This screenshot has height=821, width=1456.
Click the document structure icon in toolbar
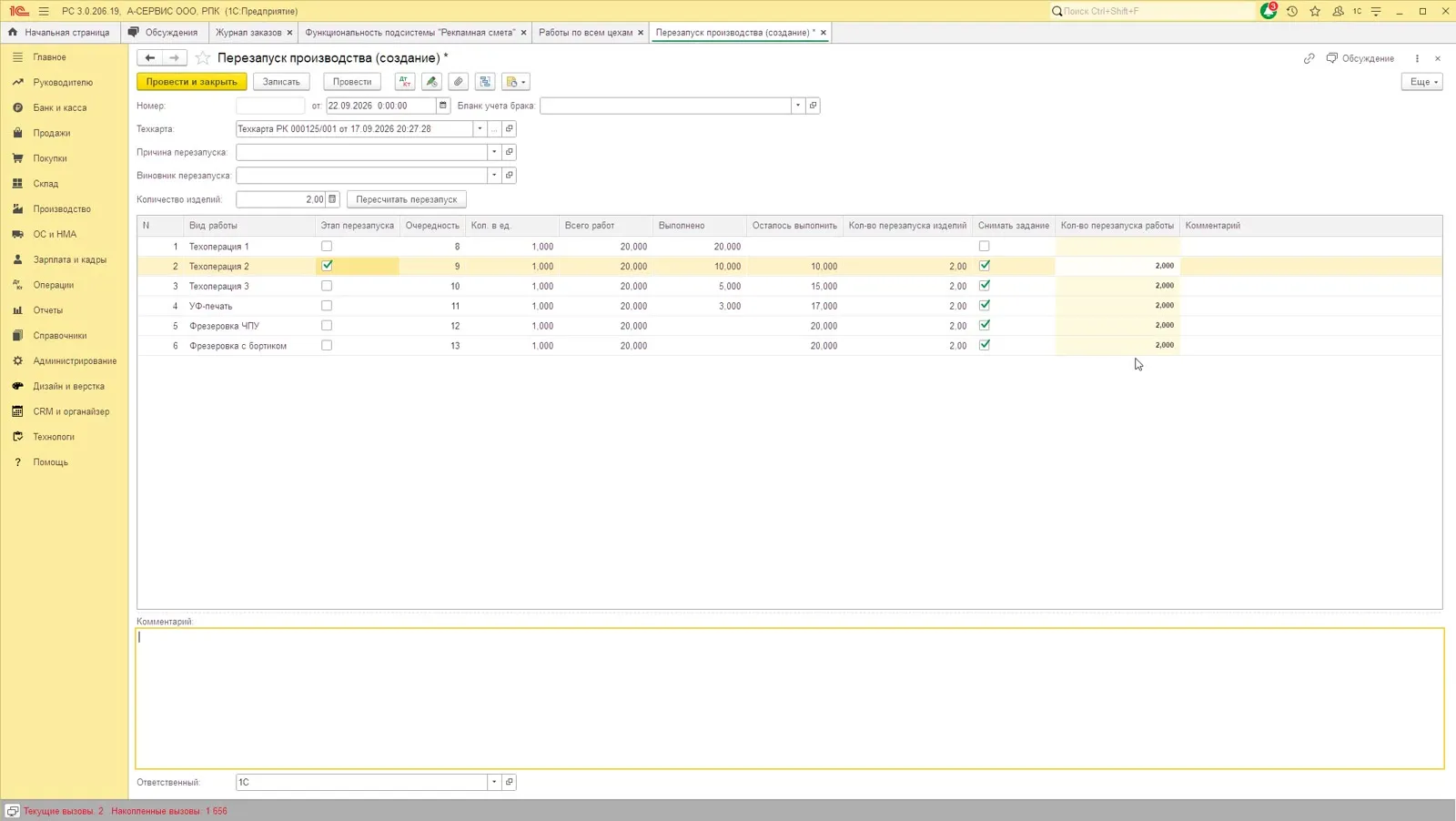(x=486, y=82)
